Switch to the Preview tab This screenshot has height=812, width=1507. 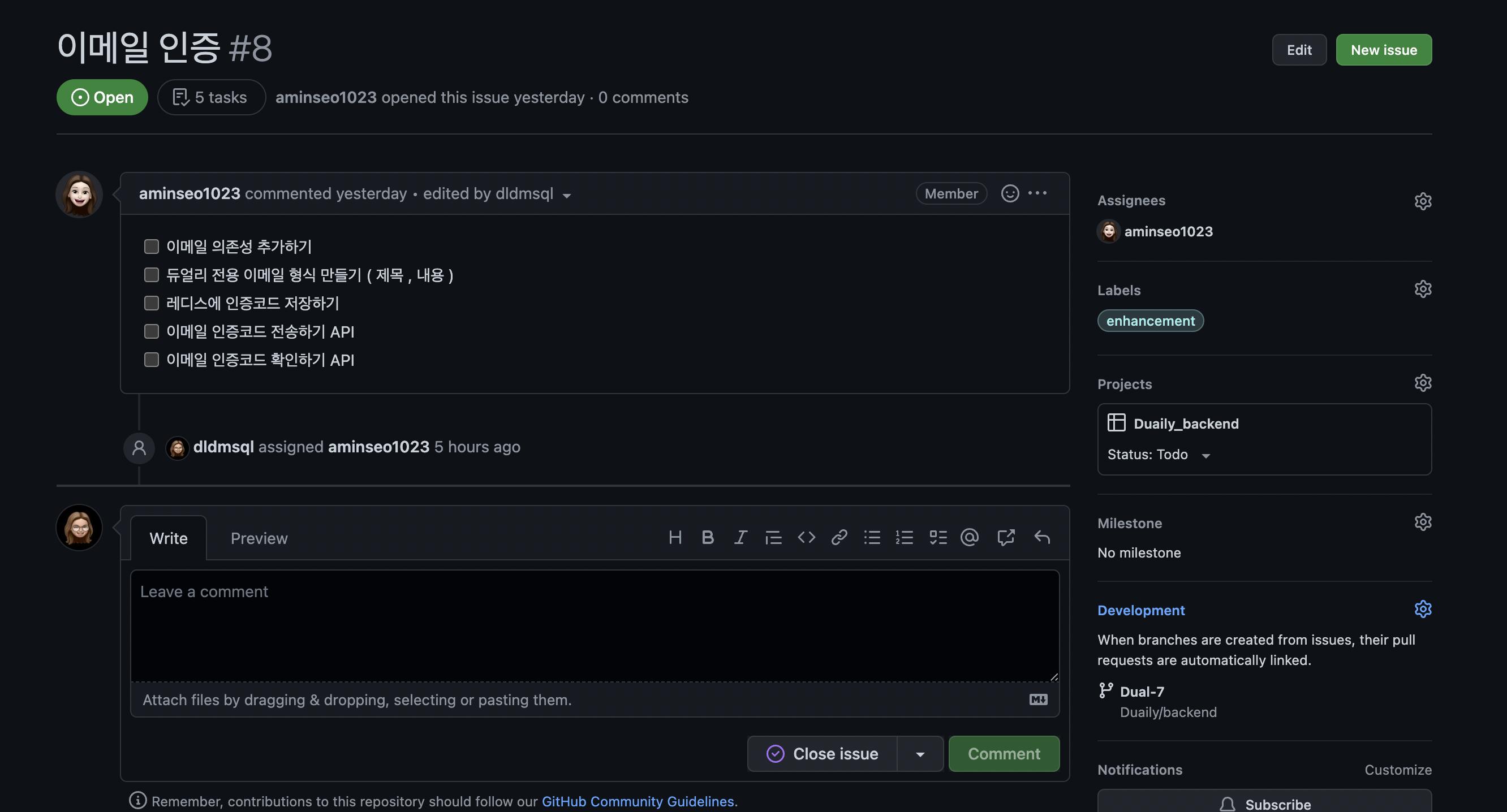(259, 538)
